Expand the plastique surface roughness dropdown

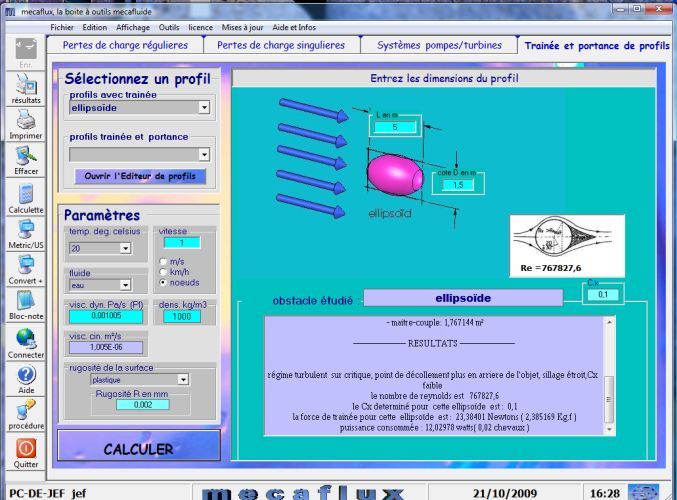(x=182, y=380)
